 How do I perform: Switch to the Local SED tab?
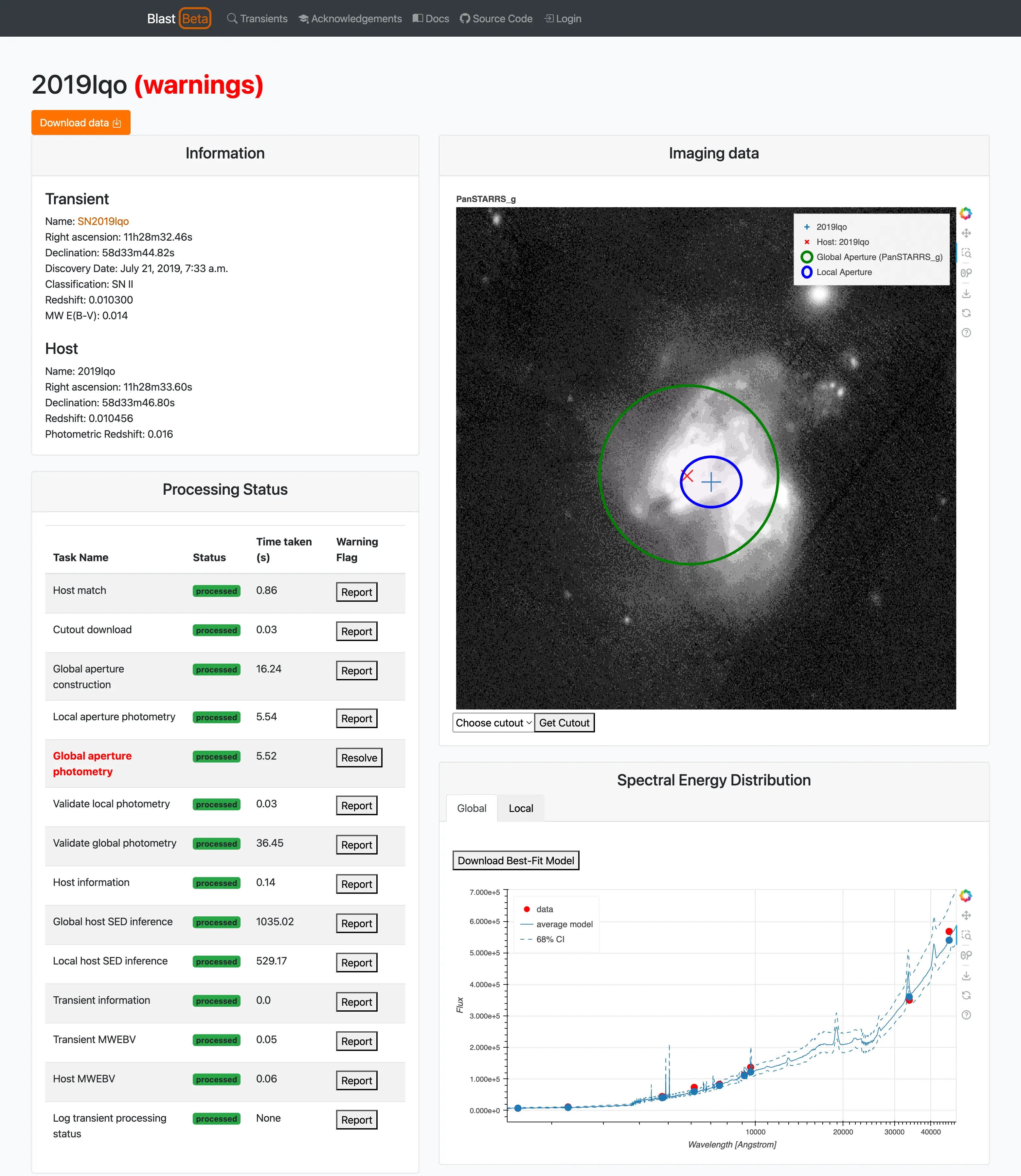tap(521, 808)
